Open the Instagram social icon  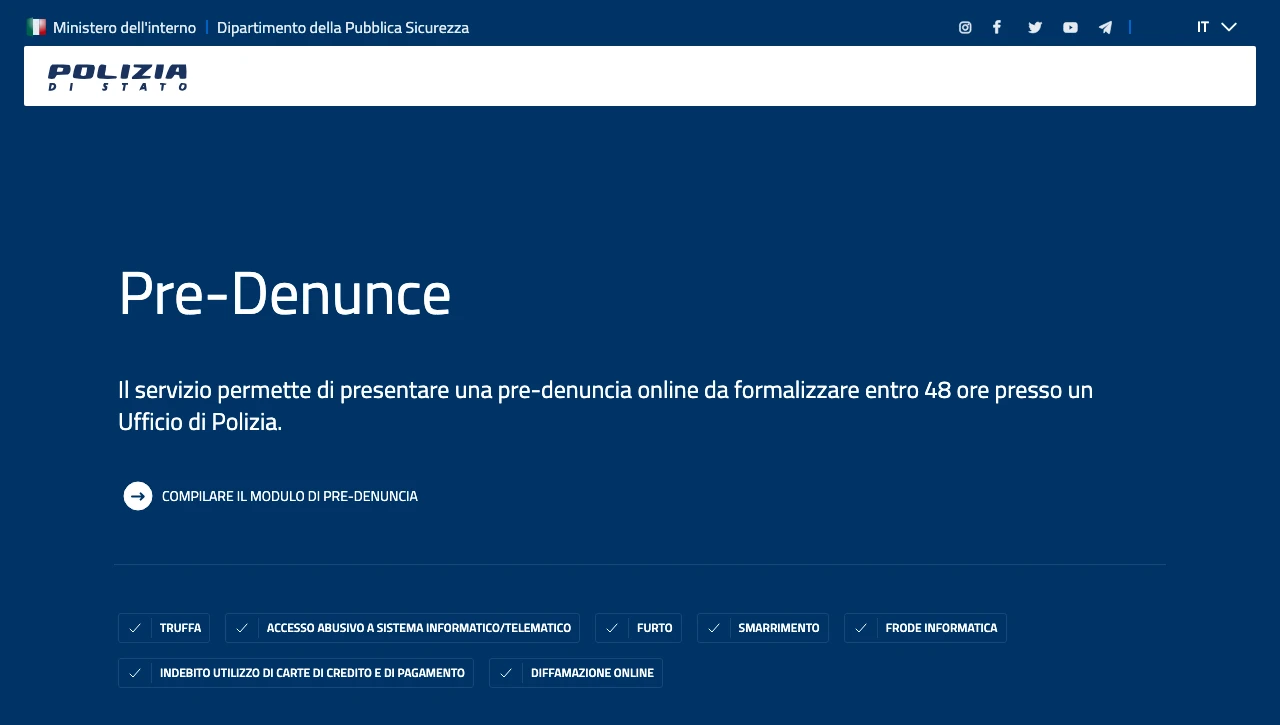pyautogui.click(x=965, y=27)
